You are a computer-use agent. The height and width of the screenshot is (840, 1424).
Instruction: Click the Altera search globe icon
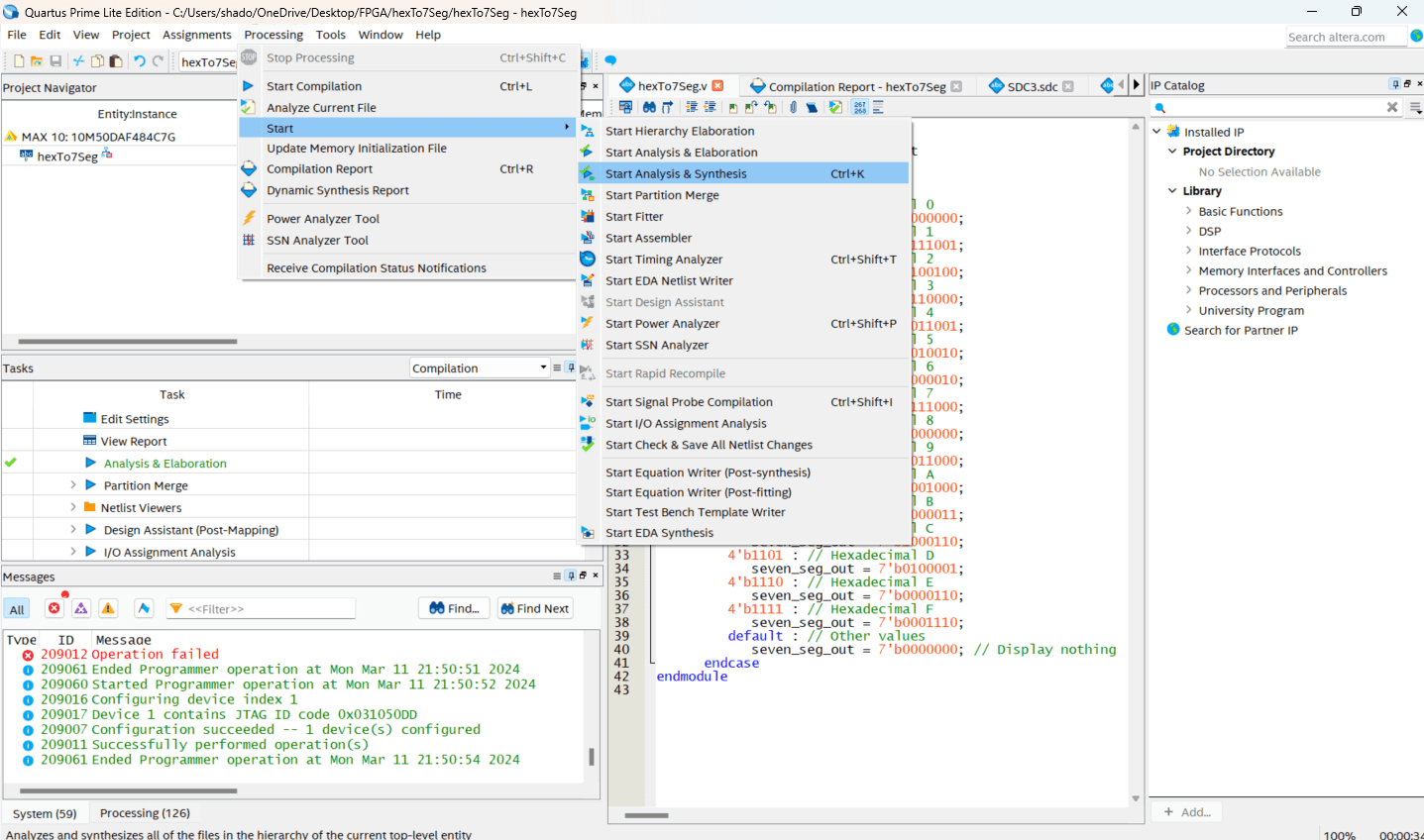point(1416,36)
